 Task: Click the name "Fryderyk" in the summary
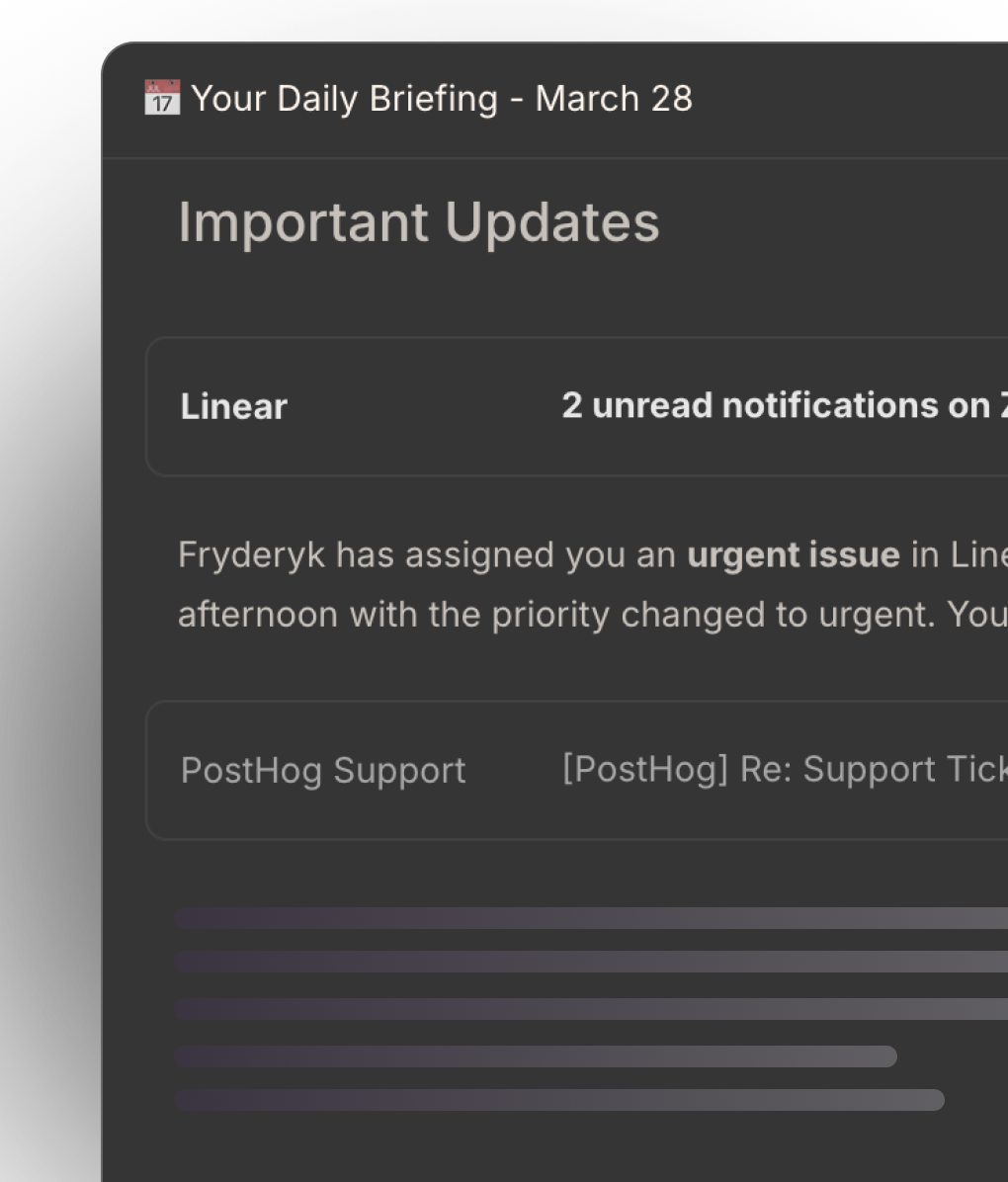[x=251, y=555]
